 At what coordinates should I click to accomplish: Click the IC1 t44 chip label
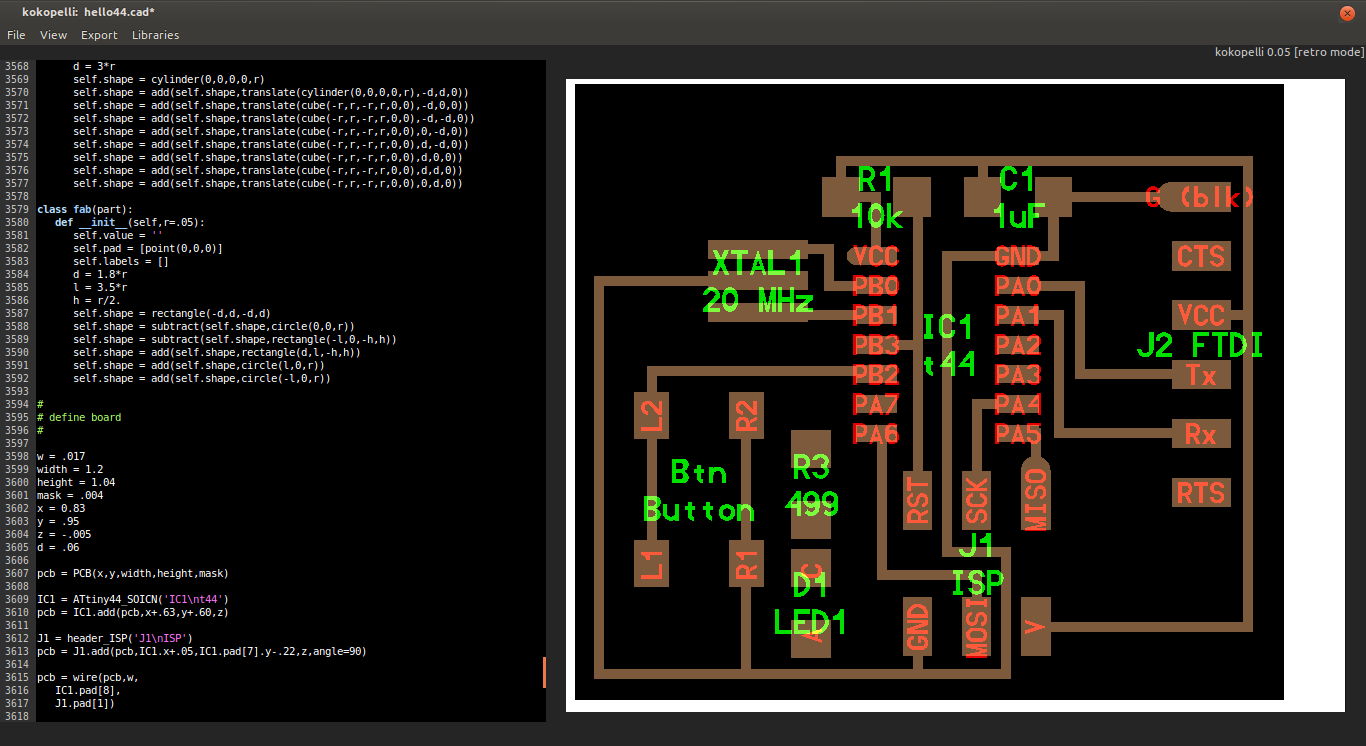[948, 345]
